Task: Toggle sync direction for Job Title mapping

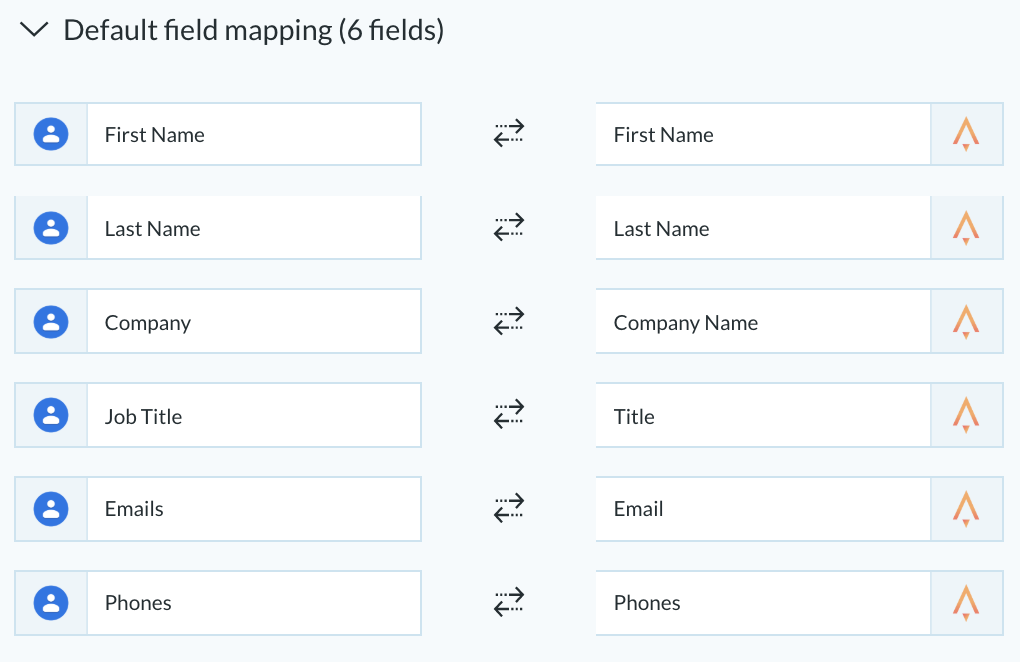Action: (x=509, y=415)
